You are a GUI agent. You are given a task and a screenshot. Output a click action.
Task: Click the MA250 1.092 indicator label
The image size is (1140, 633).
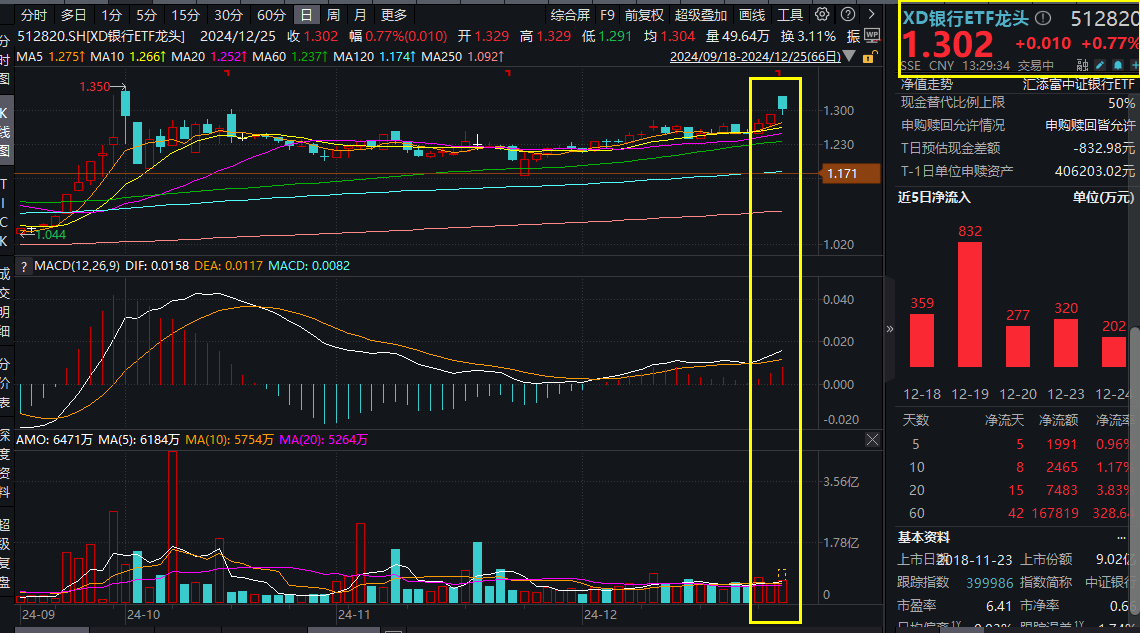(462, 57)
